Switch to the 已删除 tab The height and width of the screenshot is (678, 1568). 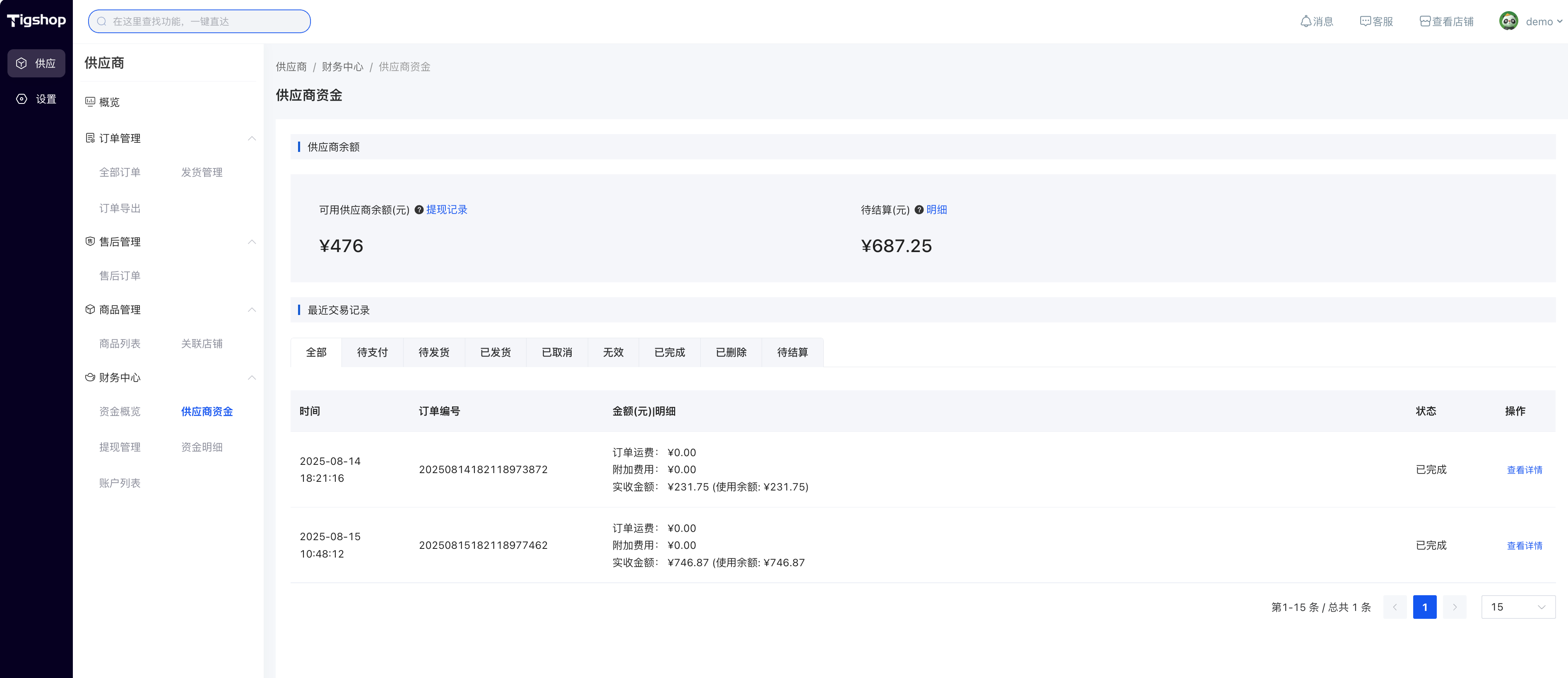731,352
